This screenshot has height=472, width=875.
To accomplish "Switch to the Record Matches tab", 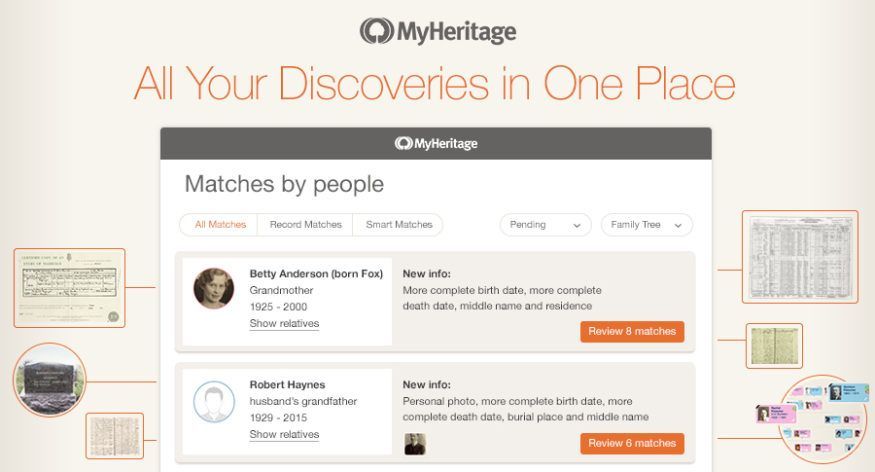I will point(305,224).
